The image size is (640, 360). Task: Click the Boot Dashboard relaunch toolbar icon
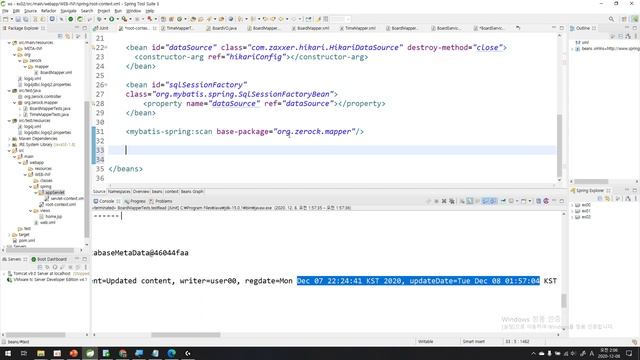tap(80, 19)
